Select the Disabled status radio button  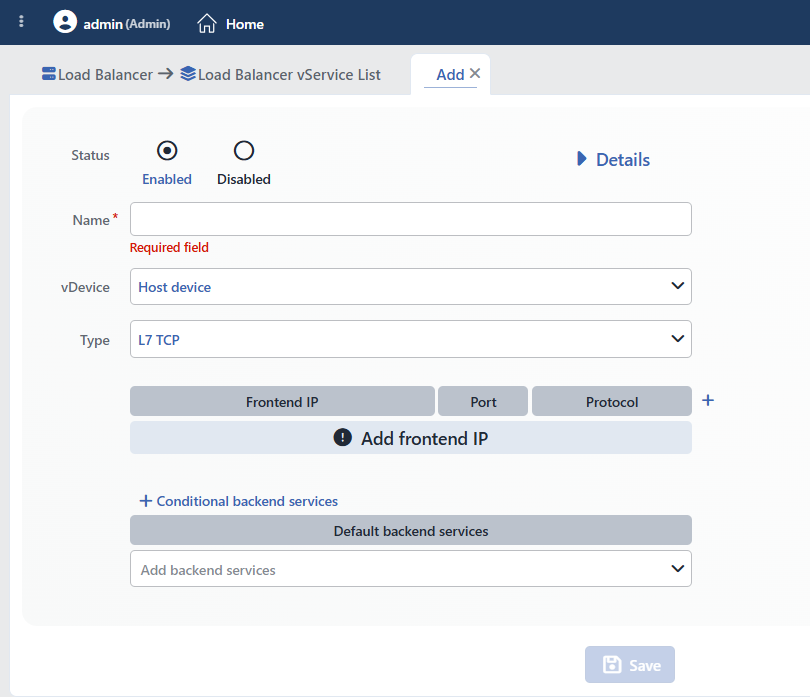(x=244, y=151)
